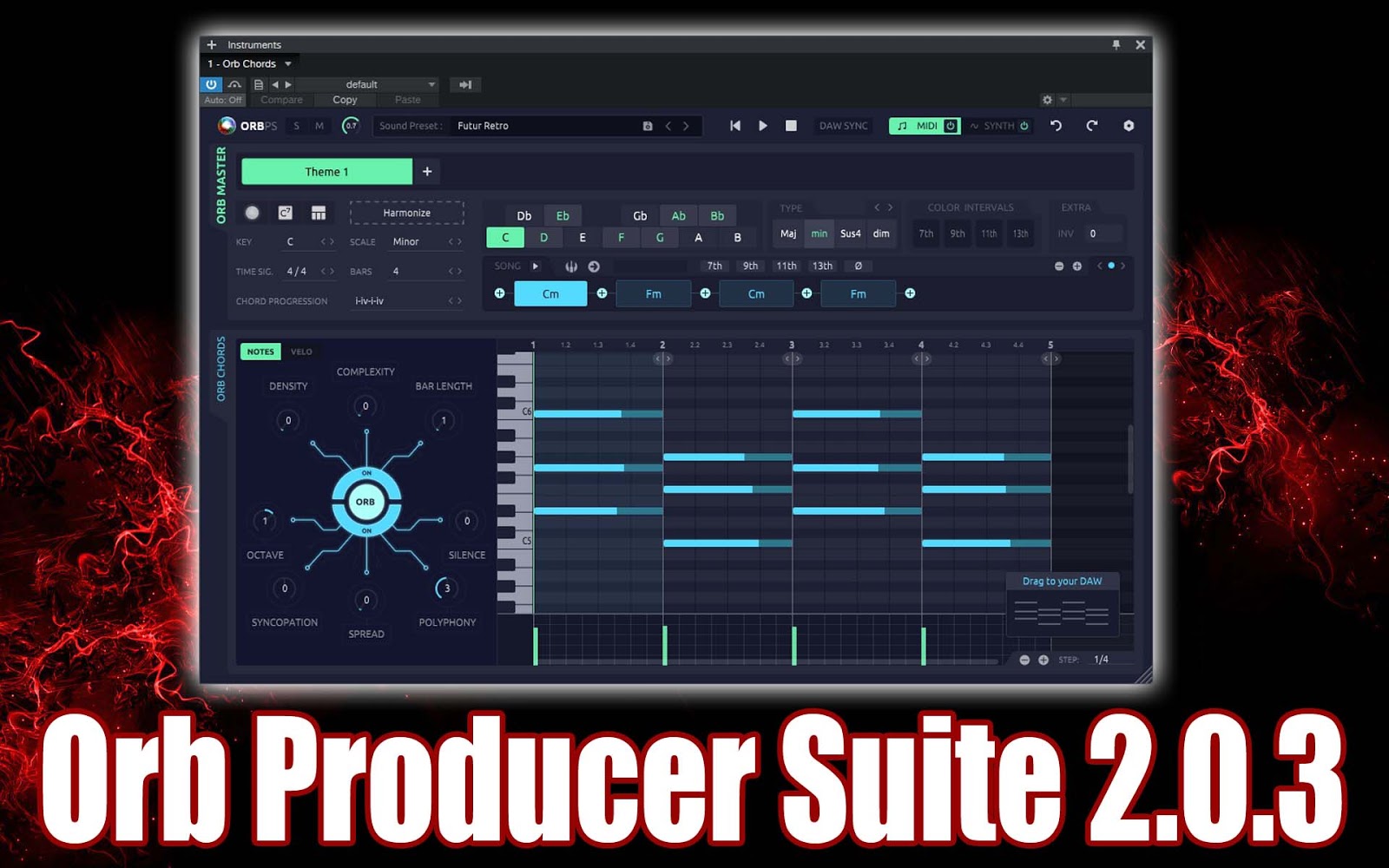
Task: Toggle the M mute button
Action: 319,126
